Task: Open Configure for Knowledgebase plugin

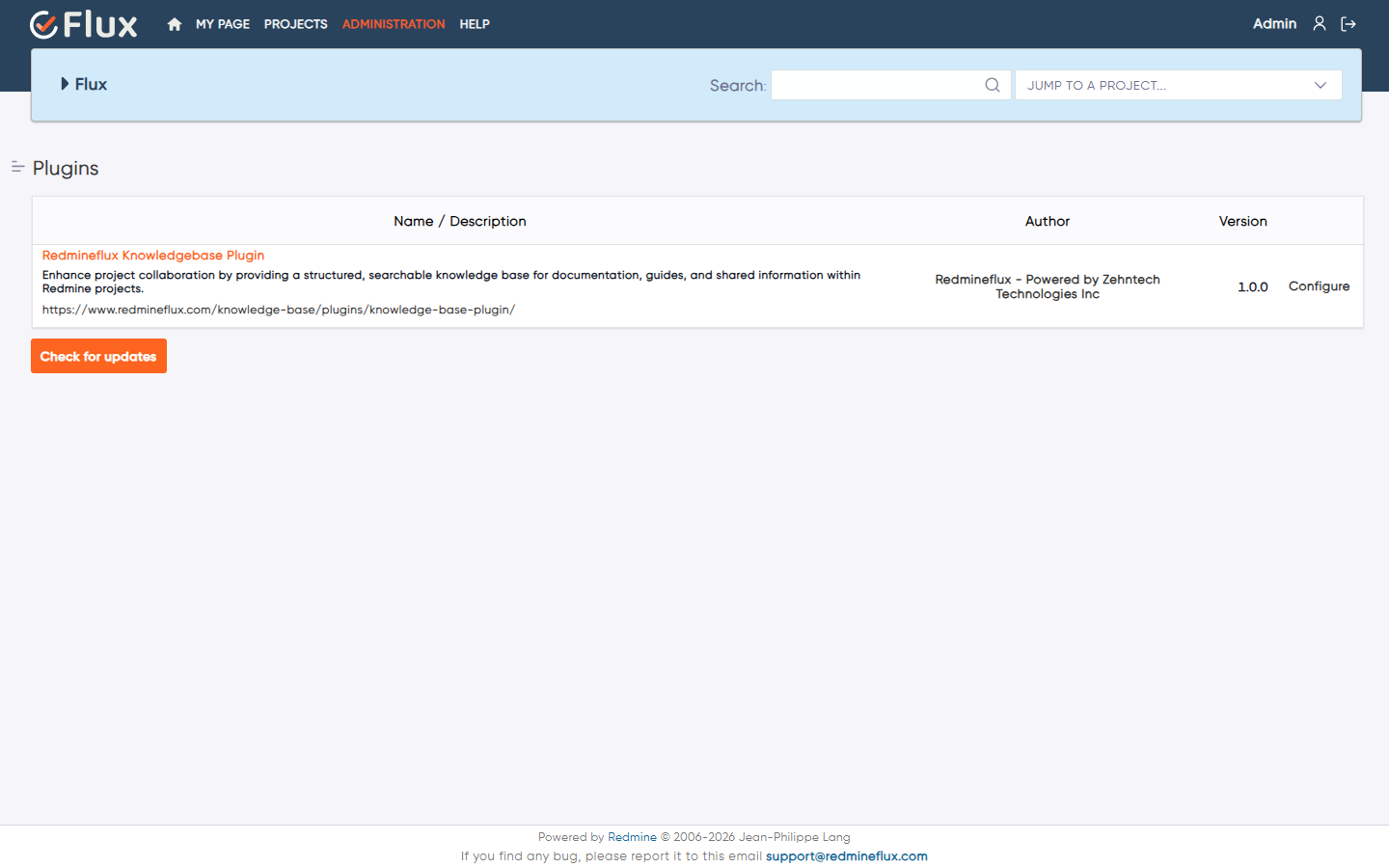Action: (x=1319, y=286)
